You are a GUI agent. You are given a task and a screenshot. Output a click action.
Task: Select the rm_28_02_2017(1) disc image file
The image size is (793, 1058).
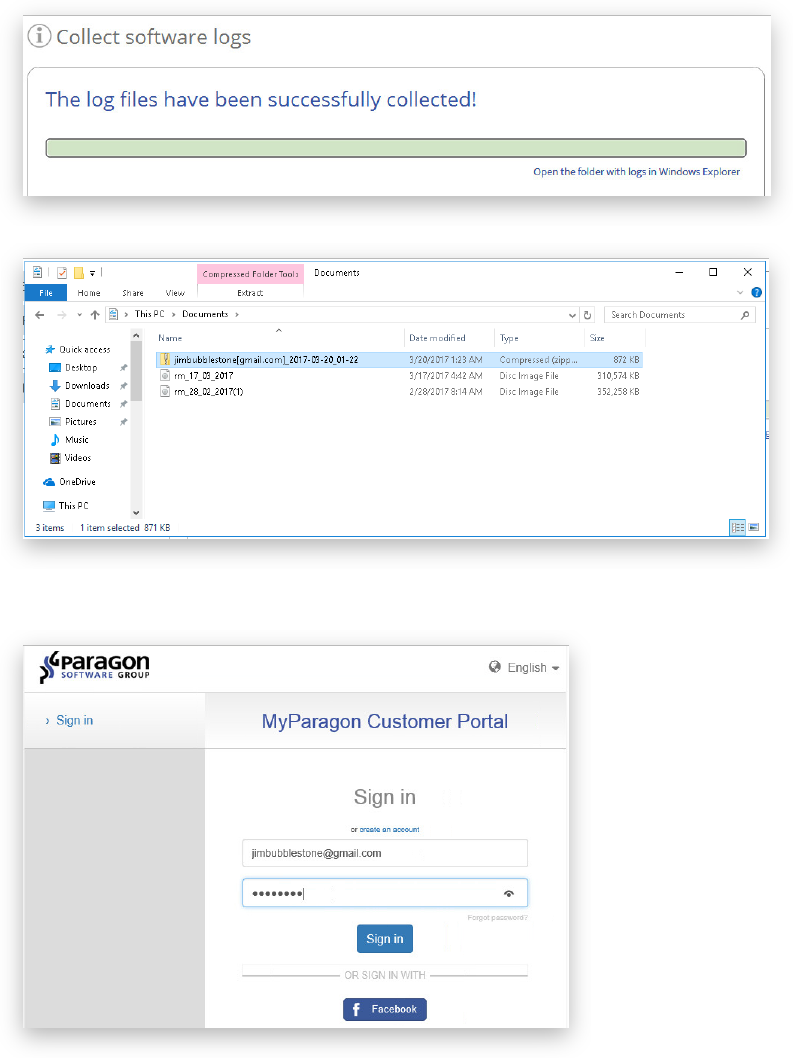pyautogui.click(x=399, y=391)
